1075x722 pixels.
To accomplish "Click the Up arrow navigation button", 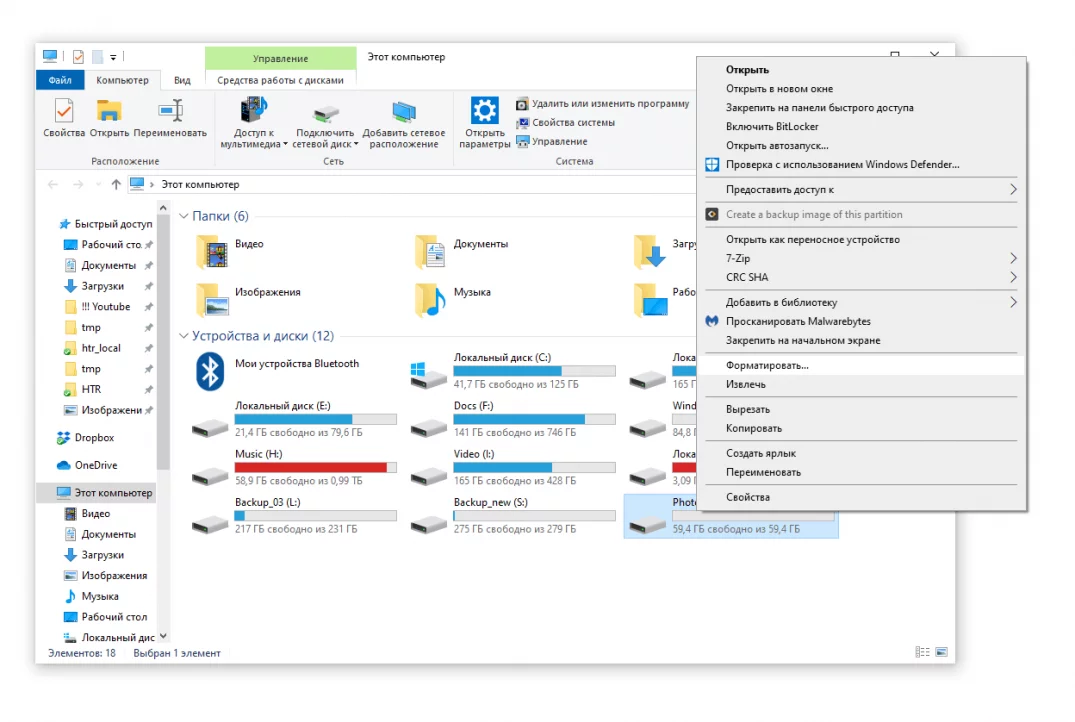I will pos(116,184).
